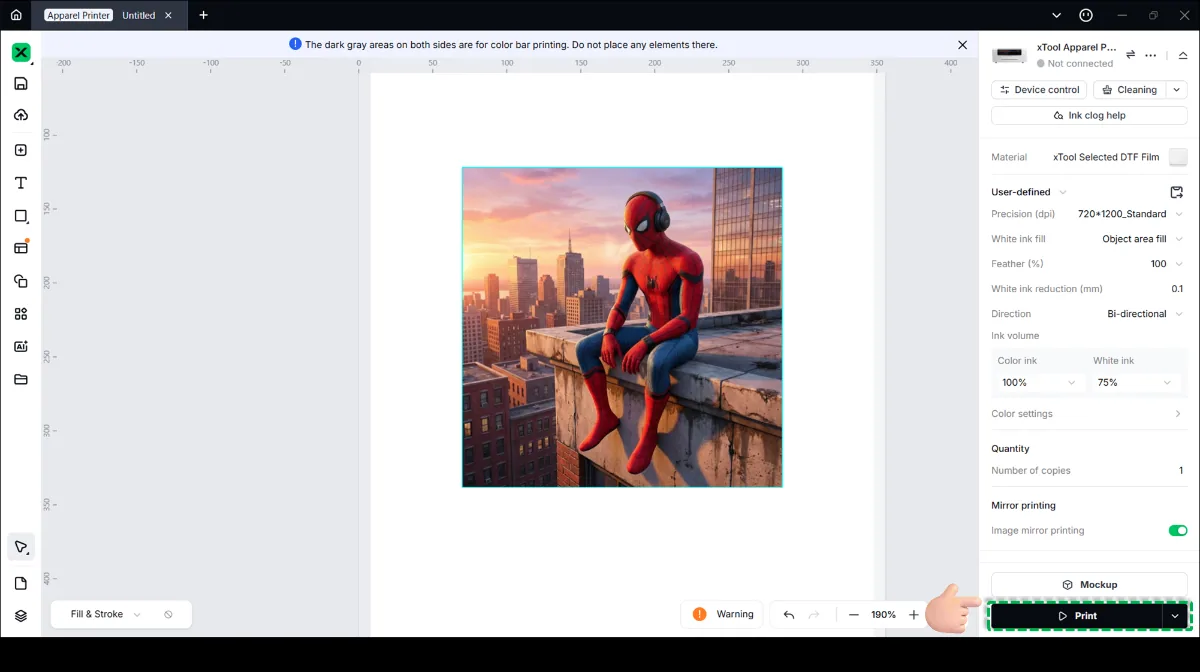Viewport: 1200px width, 672px height.
Task: Open the Mockup button
Action: (x=1089, y=585)
